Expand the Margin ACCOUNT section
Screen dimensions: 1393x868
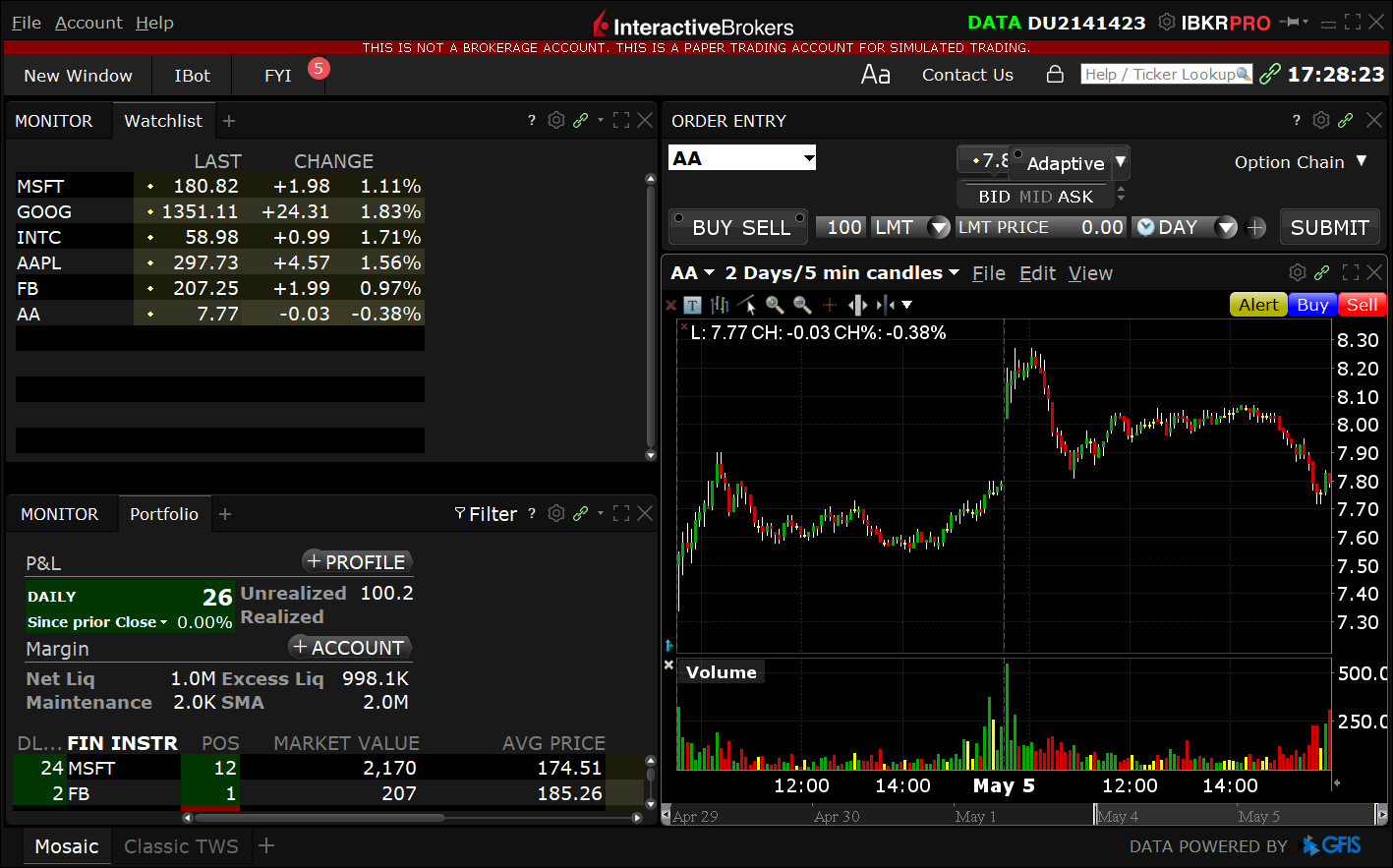point(349,647)
